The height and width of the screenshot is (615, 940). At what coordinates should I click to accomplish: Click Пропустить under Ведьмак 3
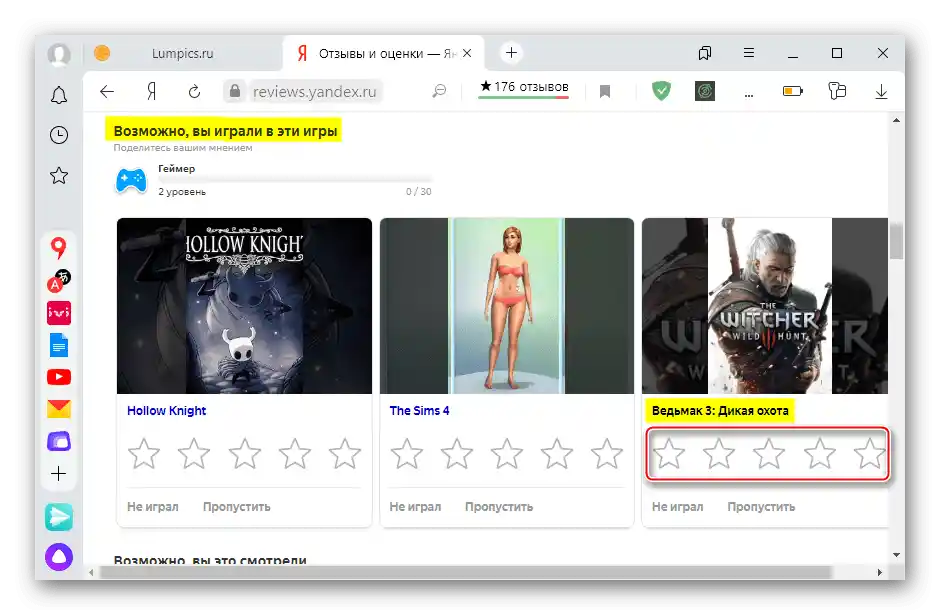pyautogui.click(x=761, y=507)
